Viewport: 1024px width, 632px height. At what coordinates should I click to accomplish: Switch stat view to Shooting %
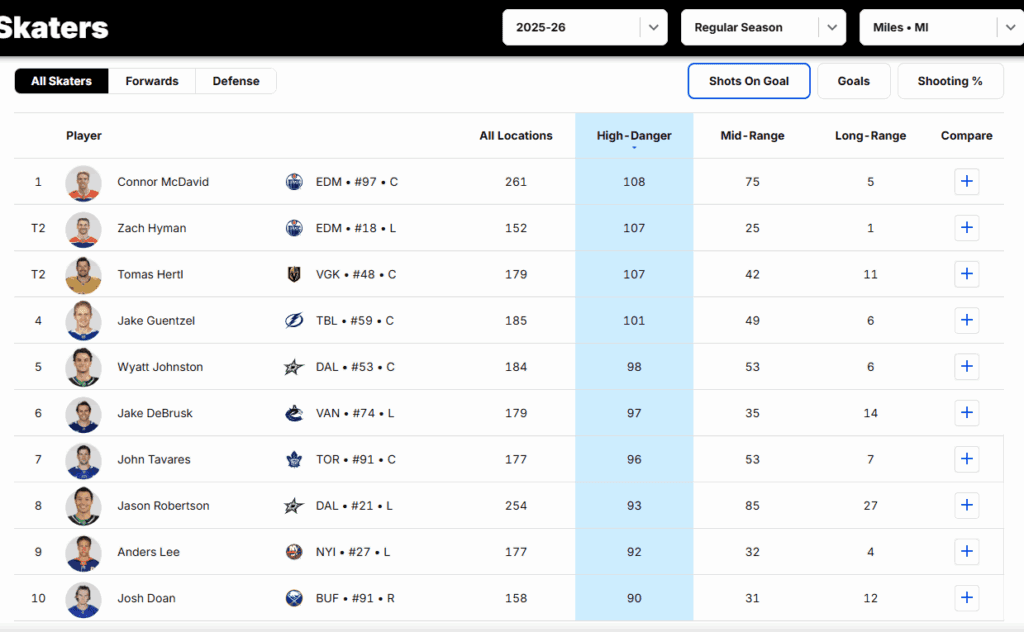pos(949,81)
